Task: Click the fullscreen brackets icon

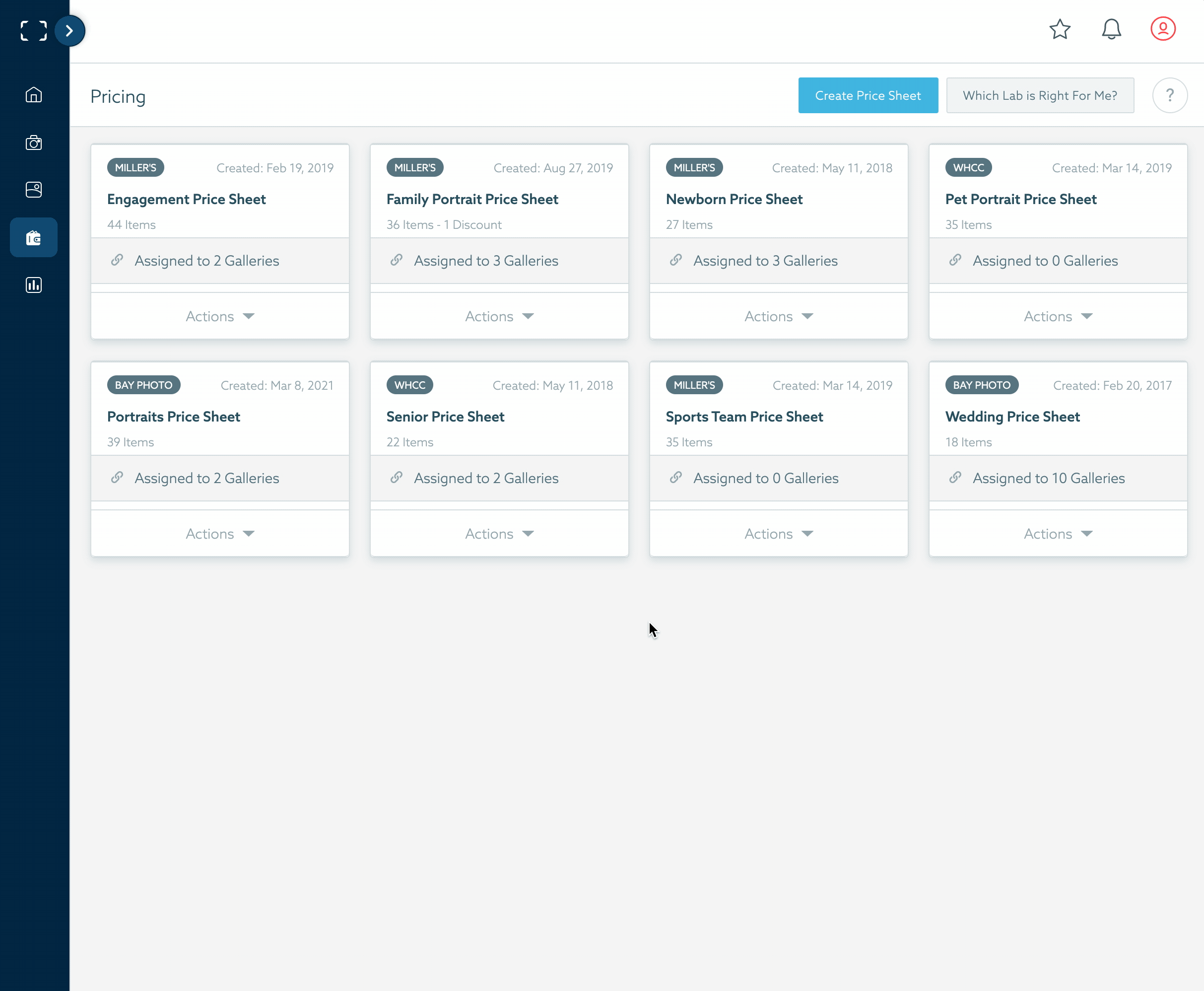Action: 34,31
